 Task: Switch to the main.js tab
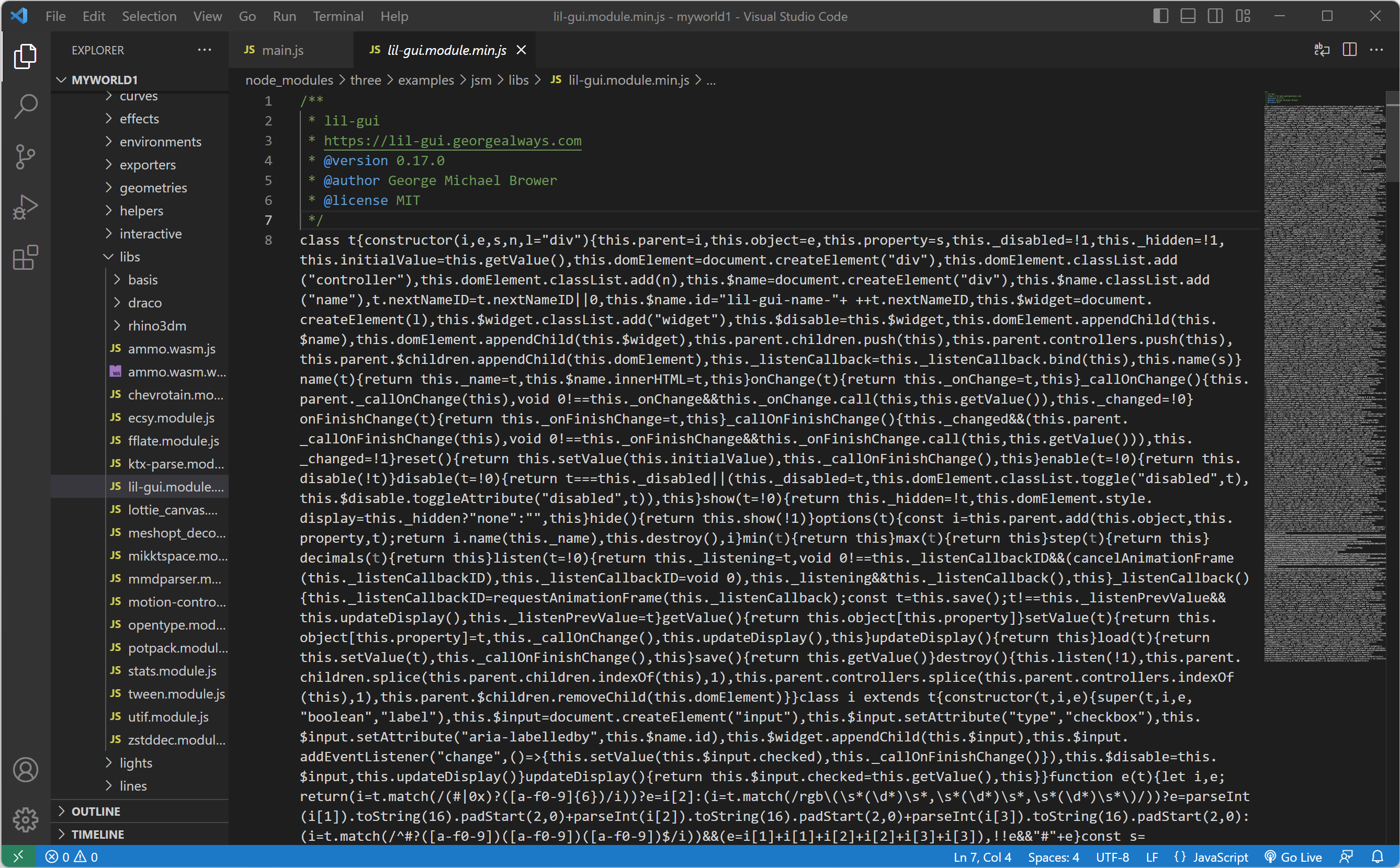pyautogui.click(x=282, y=50)
